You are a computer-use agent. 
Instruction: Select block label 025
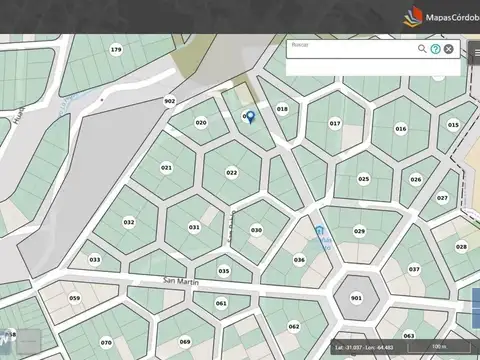point(364,179)
